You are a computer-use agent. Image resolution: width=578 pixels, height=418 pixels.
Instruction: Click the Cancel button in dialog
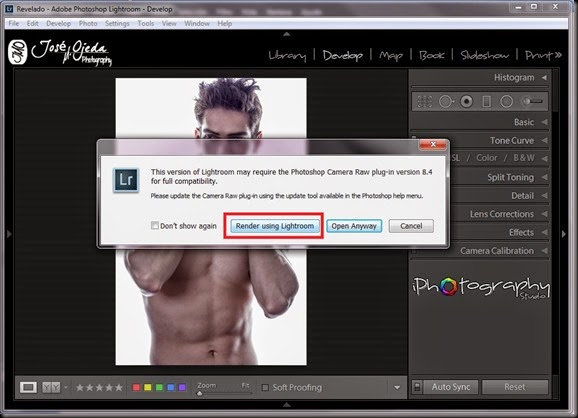(411, 226)
